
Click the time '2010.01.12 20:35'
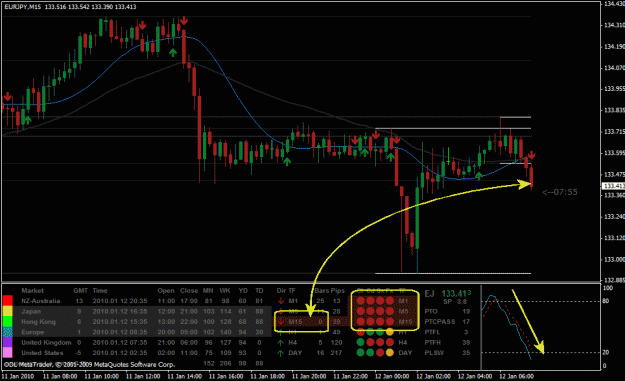click(x=120, y=301)
